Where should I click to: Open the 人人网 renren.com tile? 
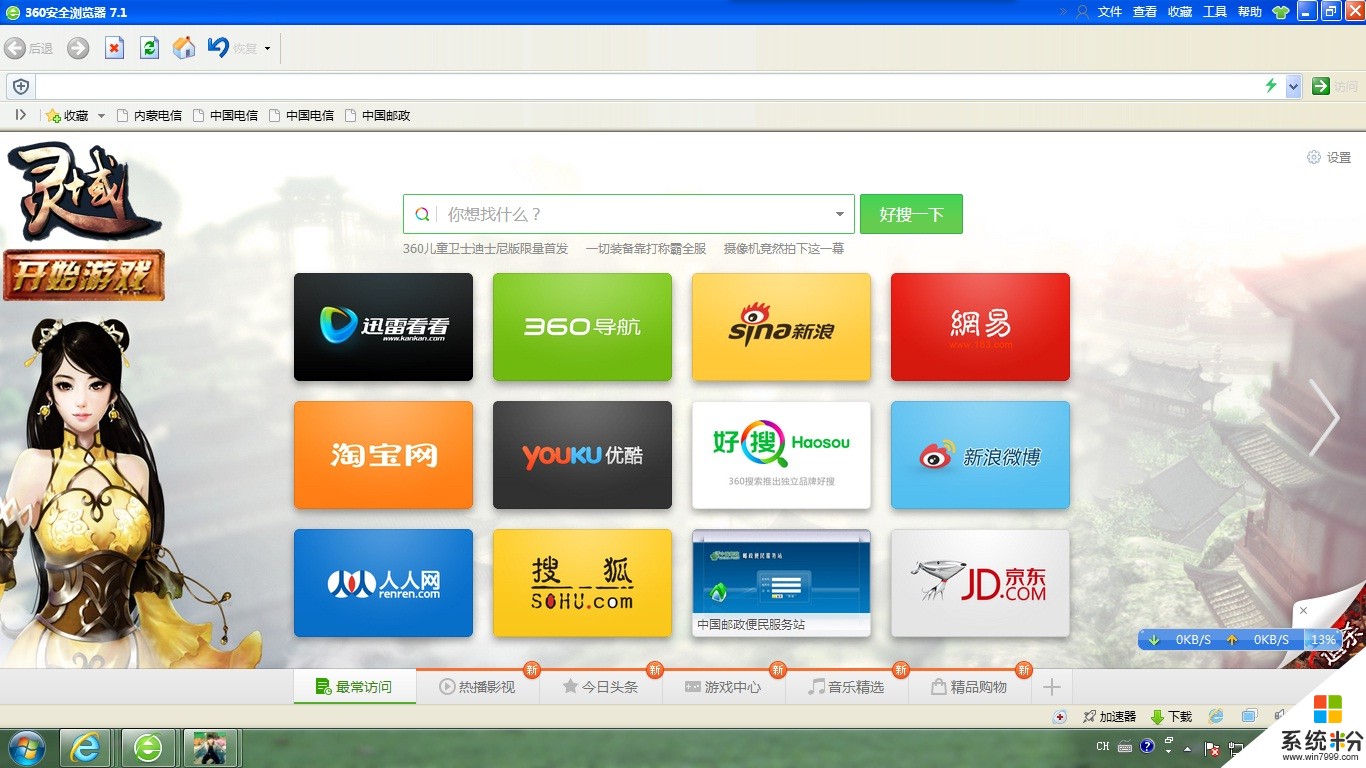(383, 583)
